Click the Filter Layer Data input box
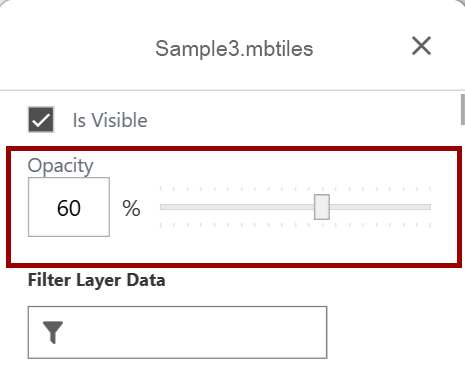This screenshot has height=382, width=465. tap(177, 332)
